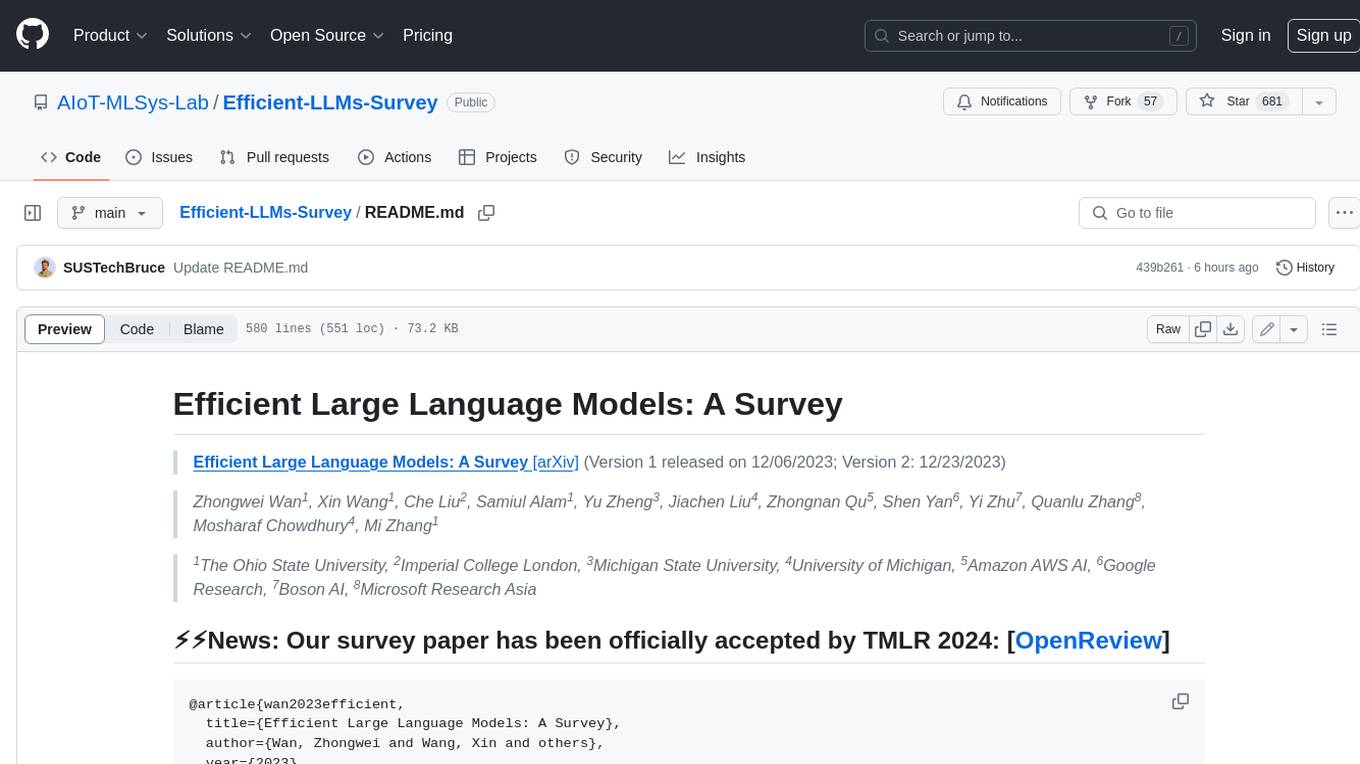Sign in to GitHub
The image size is (1360, 764).
coord(1245,35)
